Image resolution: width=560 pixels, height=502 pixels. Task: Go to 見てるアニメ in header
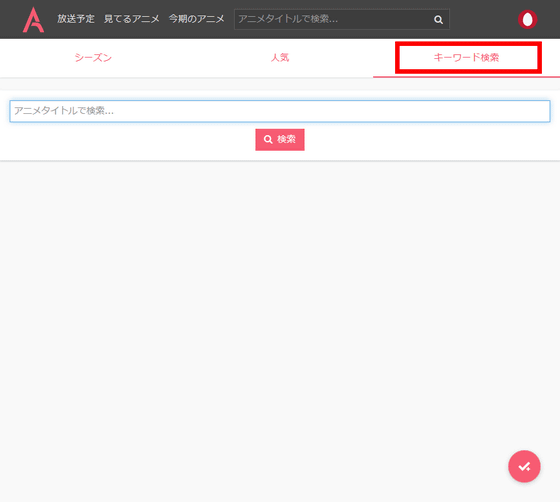coord(131,19)
